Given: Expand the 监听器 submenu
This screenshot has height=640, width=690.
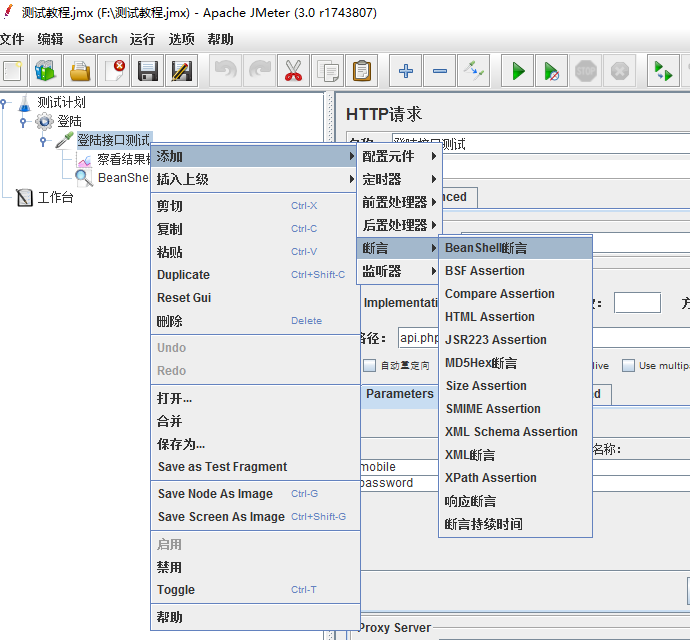Looking at the screenshot, I should [x=399, y=271].
